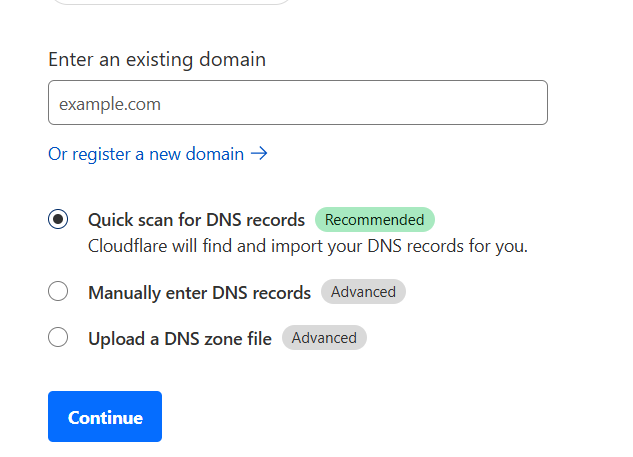Click the blue Continue button
Image resolution: width=633 pixels, height=457 pixels.
click(105, 417)
